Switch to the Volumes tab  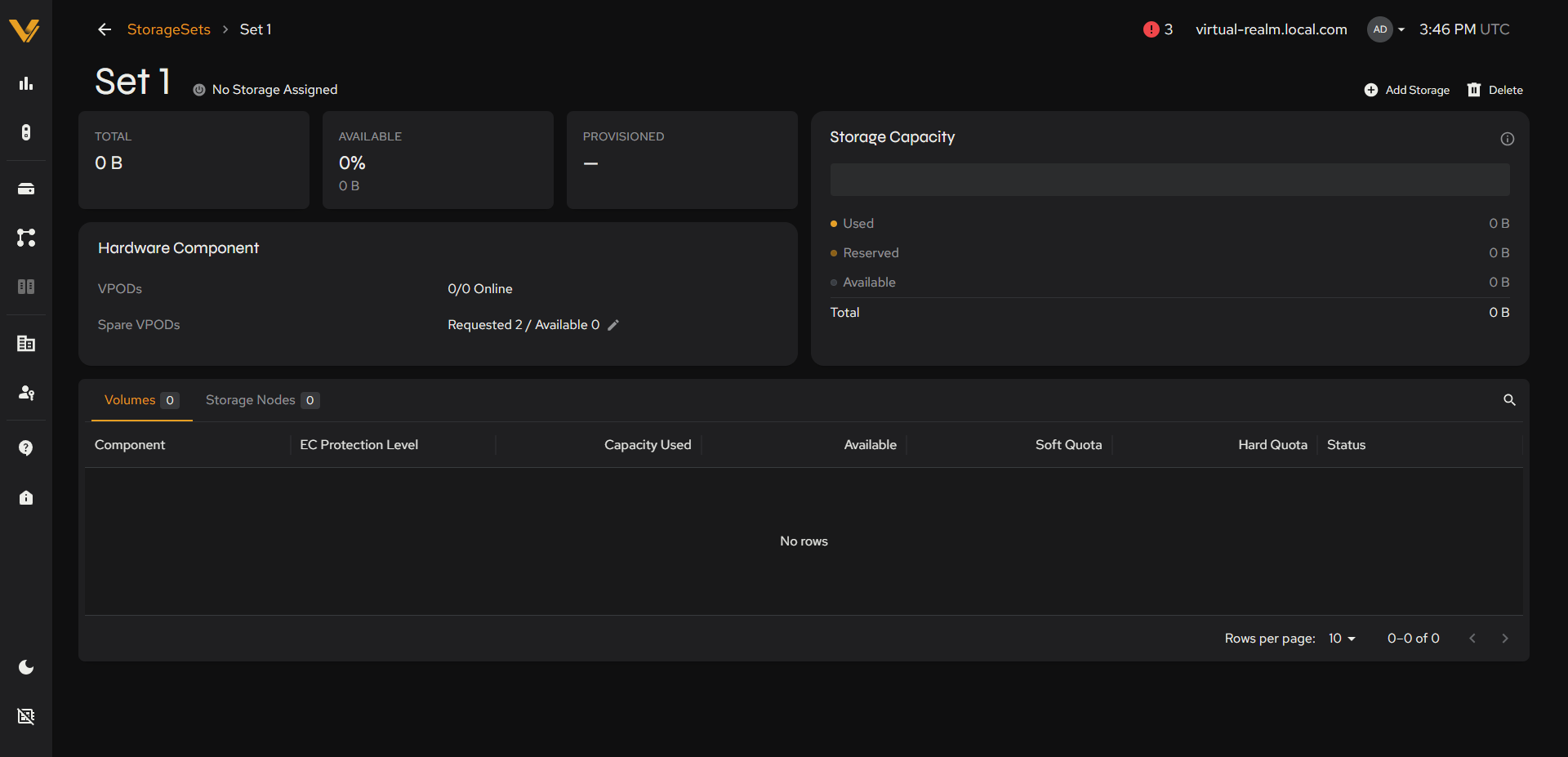point(141,400)
